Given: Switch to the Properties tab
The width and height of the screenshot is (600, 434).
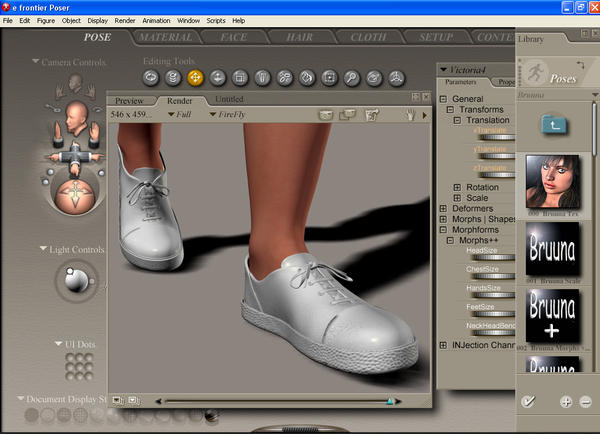Looking at the screenshot, I should (x=506, y=82).
